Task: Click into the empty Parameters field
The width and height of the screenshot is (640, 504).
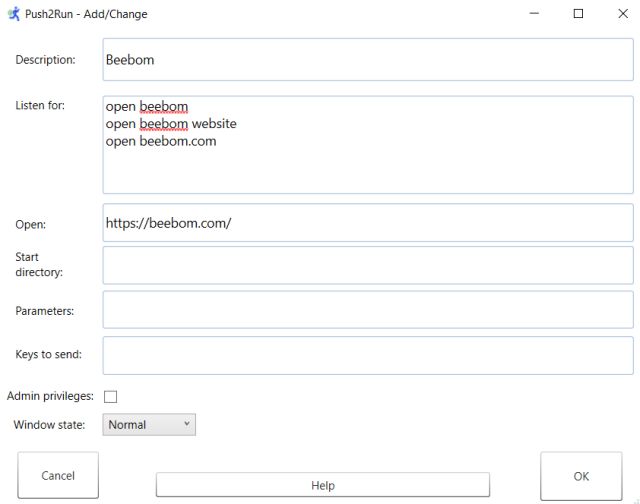Action: pos(367,310)
